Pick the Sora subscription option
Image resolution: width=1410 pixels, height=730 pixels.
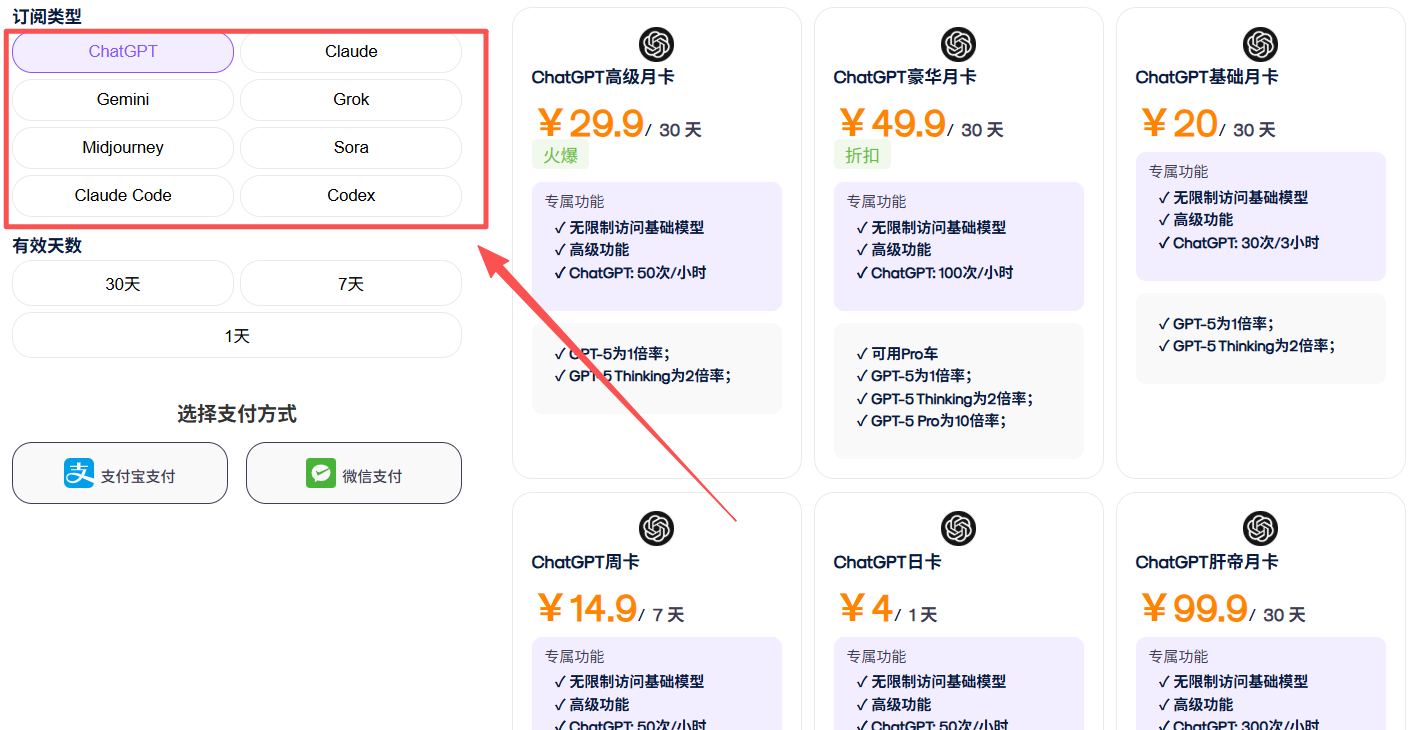351,148
